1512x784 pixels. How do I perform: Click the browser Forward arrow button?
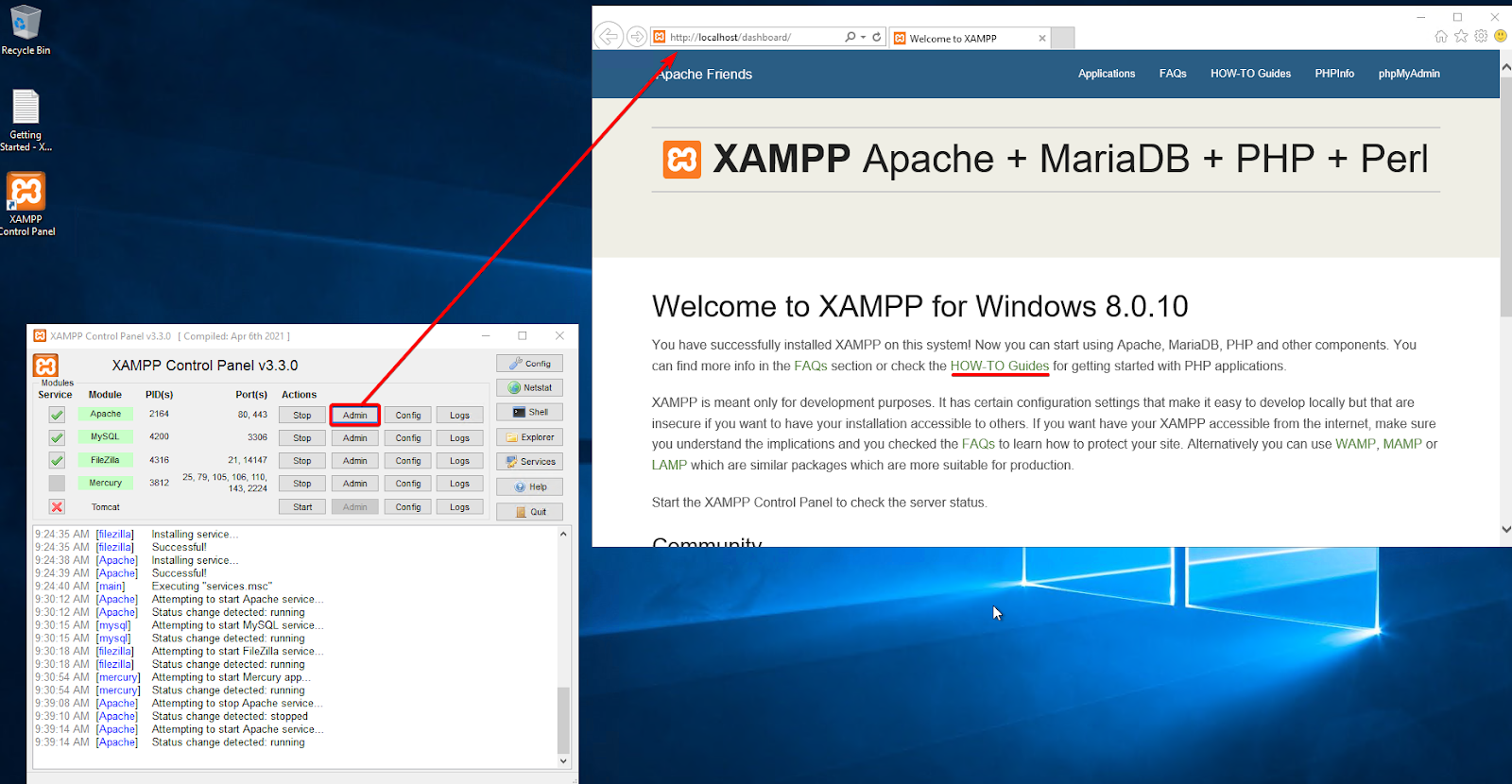pos(637,37)
